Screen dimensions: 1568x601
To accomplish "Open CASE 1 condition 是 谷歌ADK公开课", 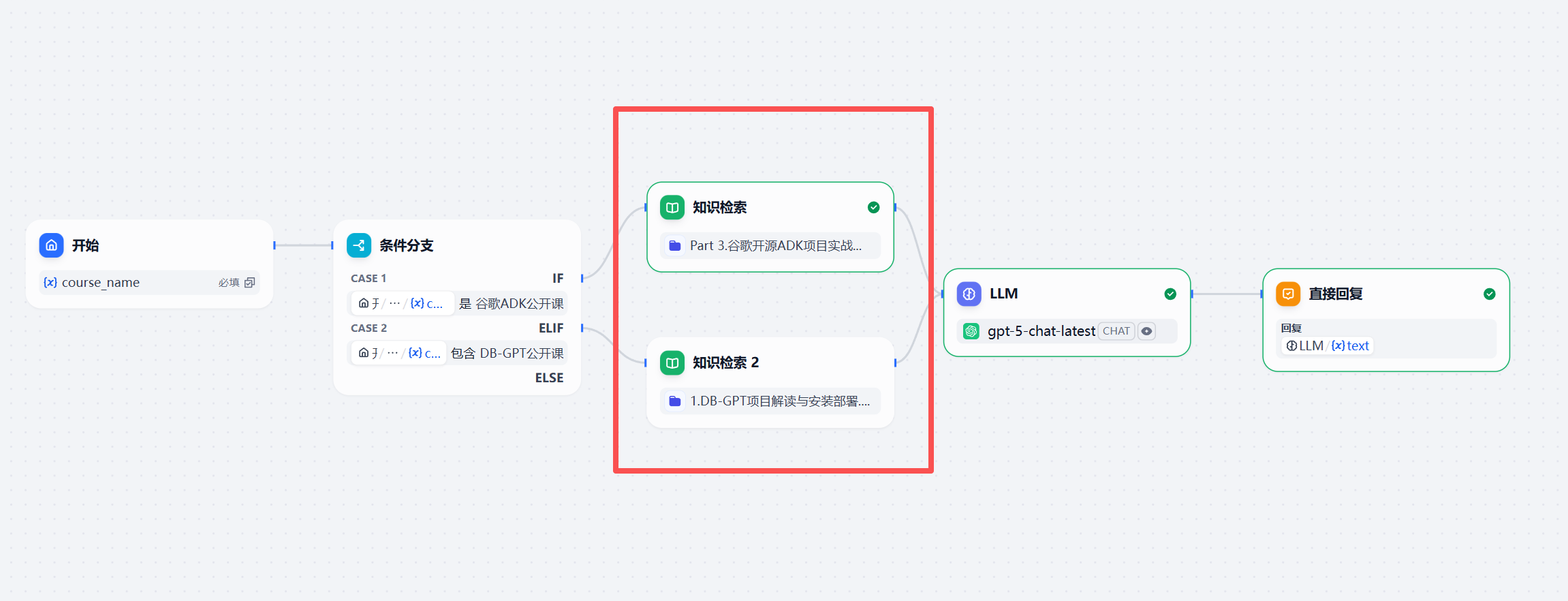I will [458, 303].
